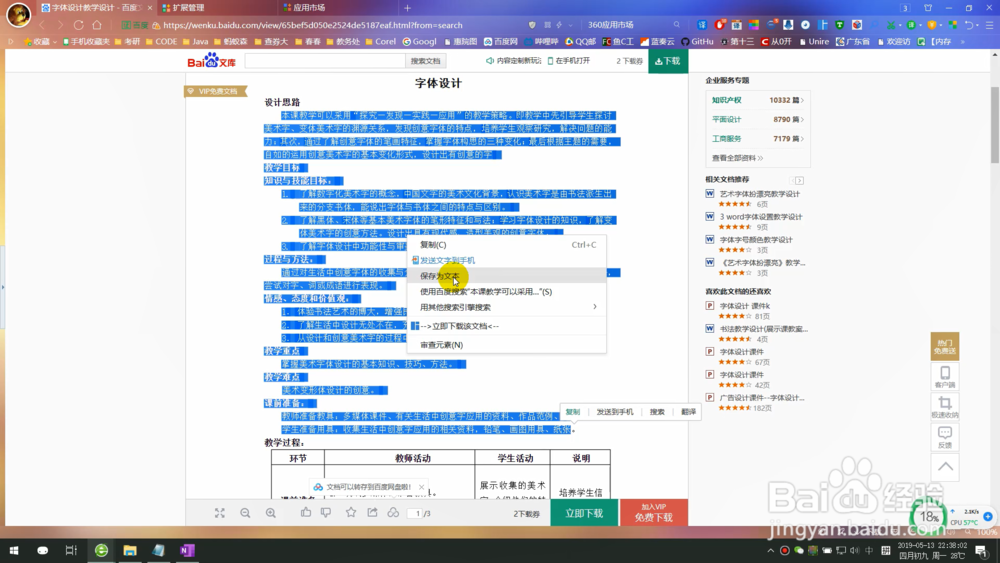Open 平面设计 8790篇 category

[x=757, y=119]
